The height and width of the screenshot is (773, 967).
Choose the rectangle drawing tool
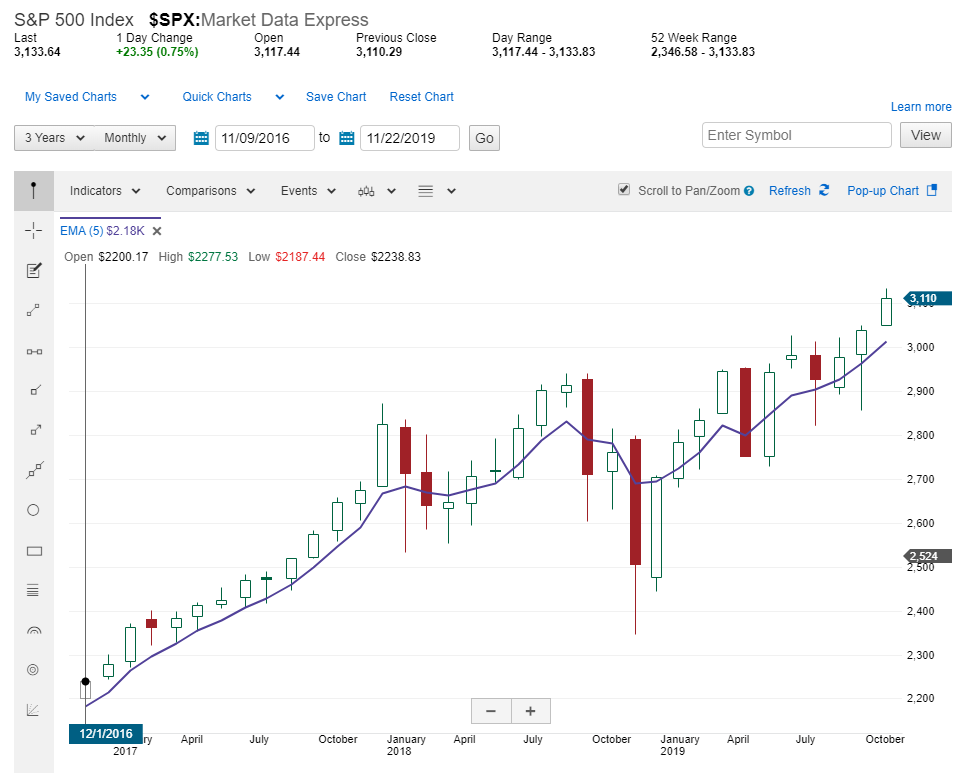(x=33, y=550)
